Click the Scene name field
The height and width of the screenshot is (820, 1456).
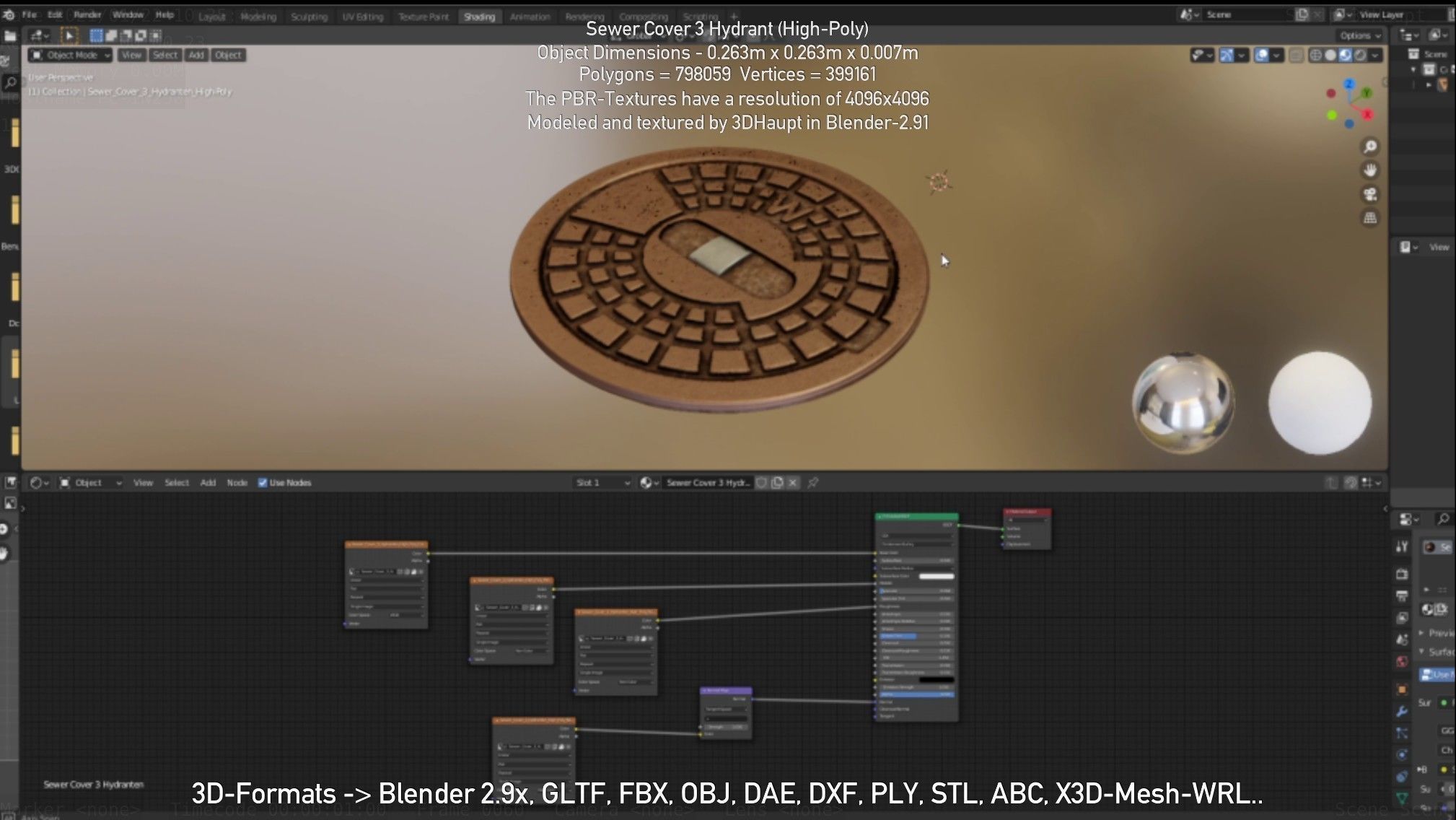[1247, 14]
